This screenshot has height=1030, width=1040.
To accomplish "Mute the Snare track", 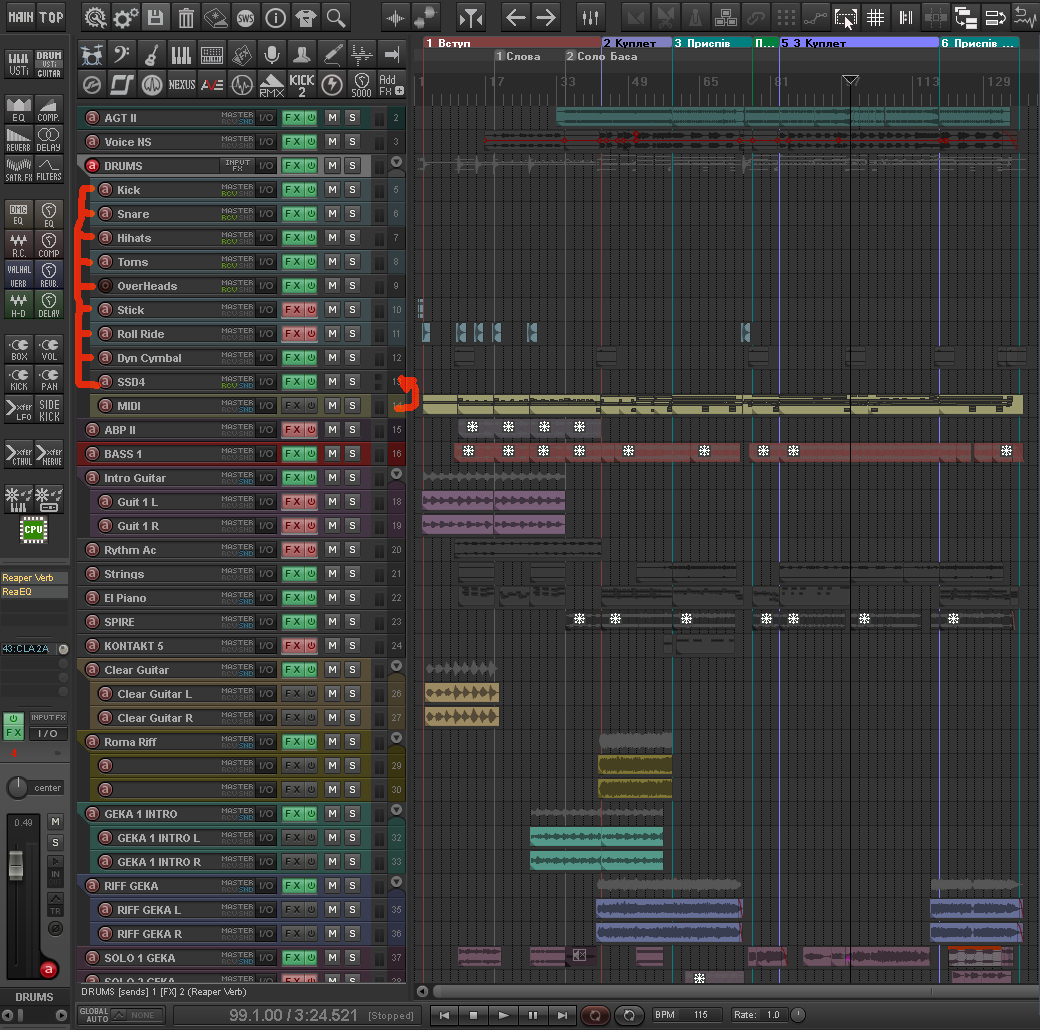I will [x=332, y=214].
